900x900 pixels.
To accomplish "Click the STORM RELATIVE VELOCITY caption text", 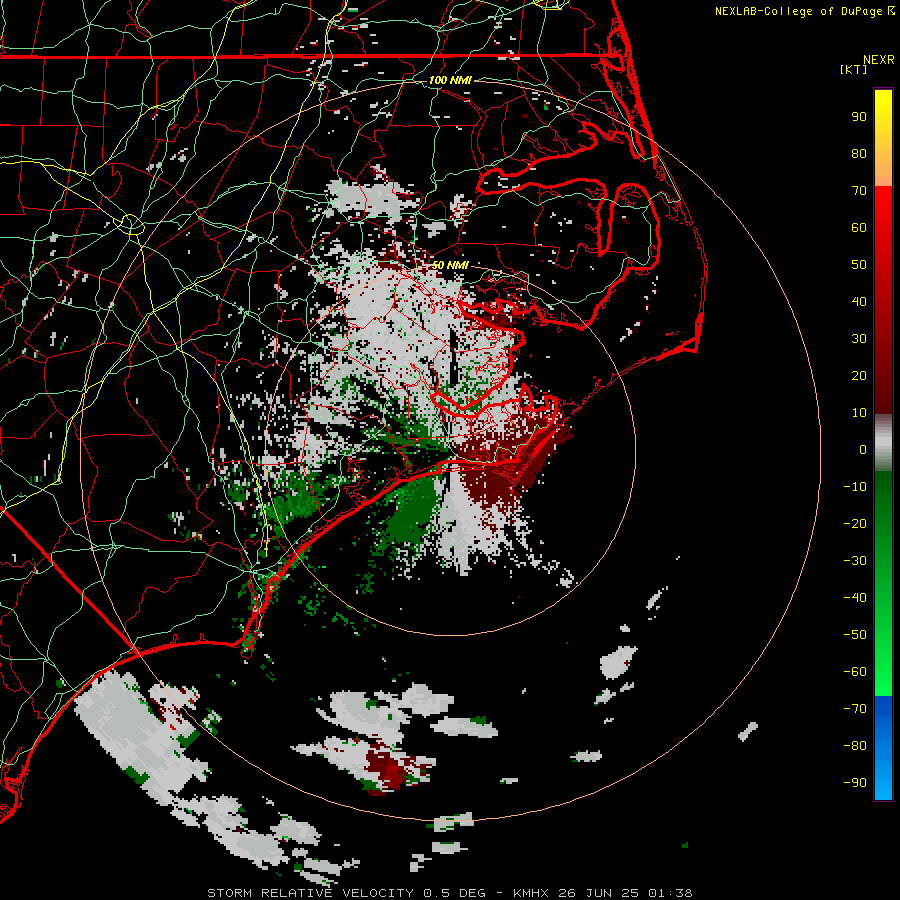I will click(312, 893).
